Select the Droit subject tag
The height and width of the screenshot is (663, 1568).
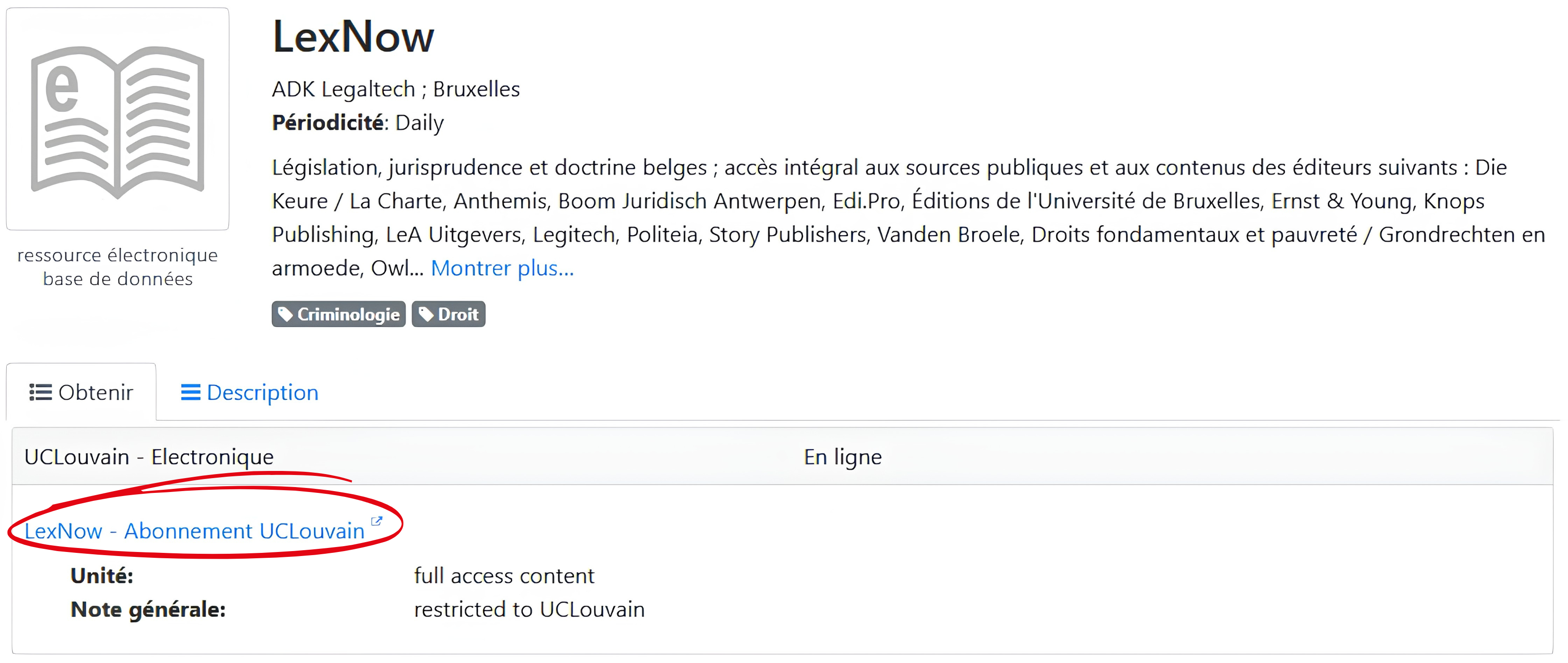pos(448,314)
